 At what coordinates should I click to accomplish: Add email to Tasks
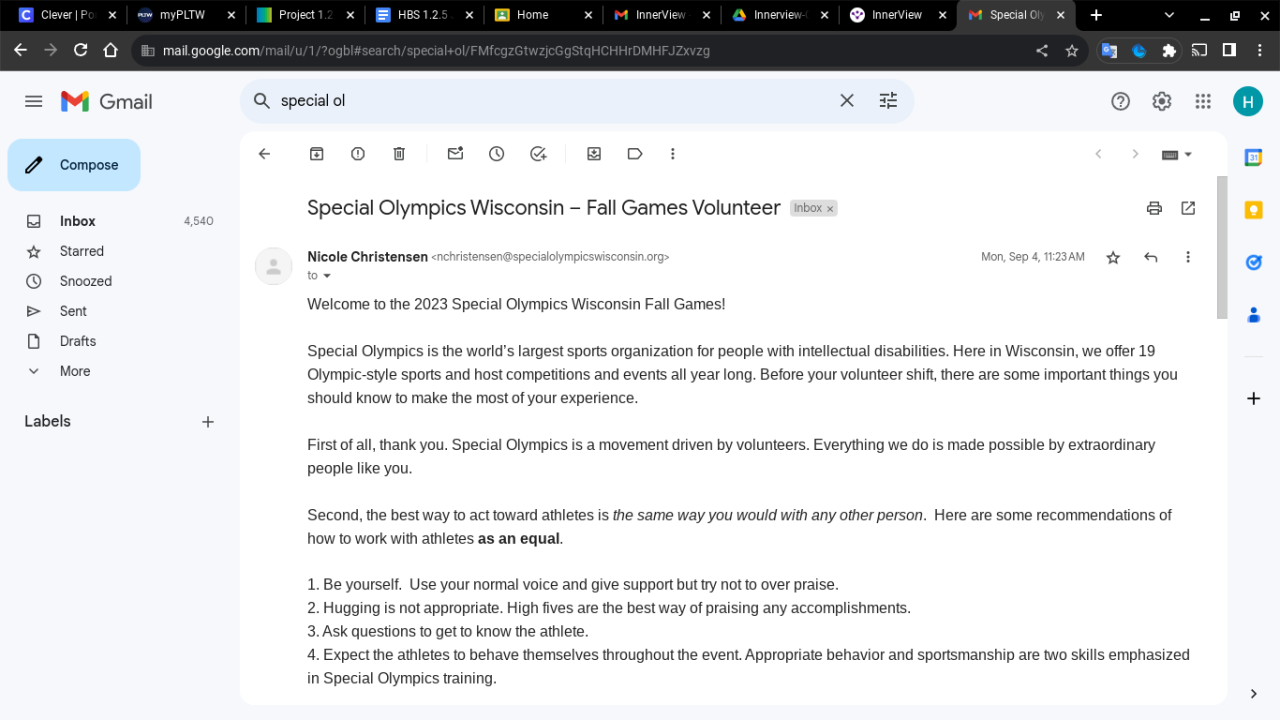coord(538,154)
